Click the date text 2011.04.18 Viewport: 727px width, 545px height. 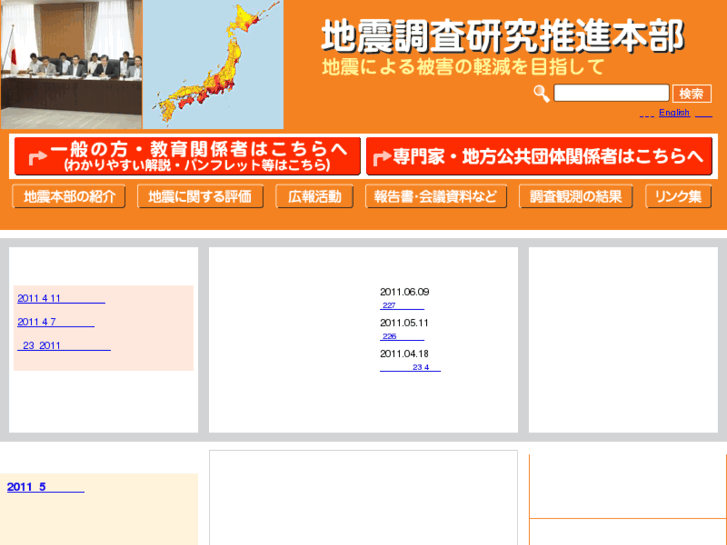click(x=404, y=354)
